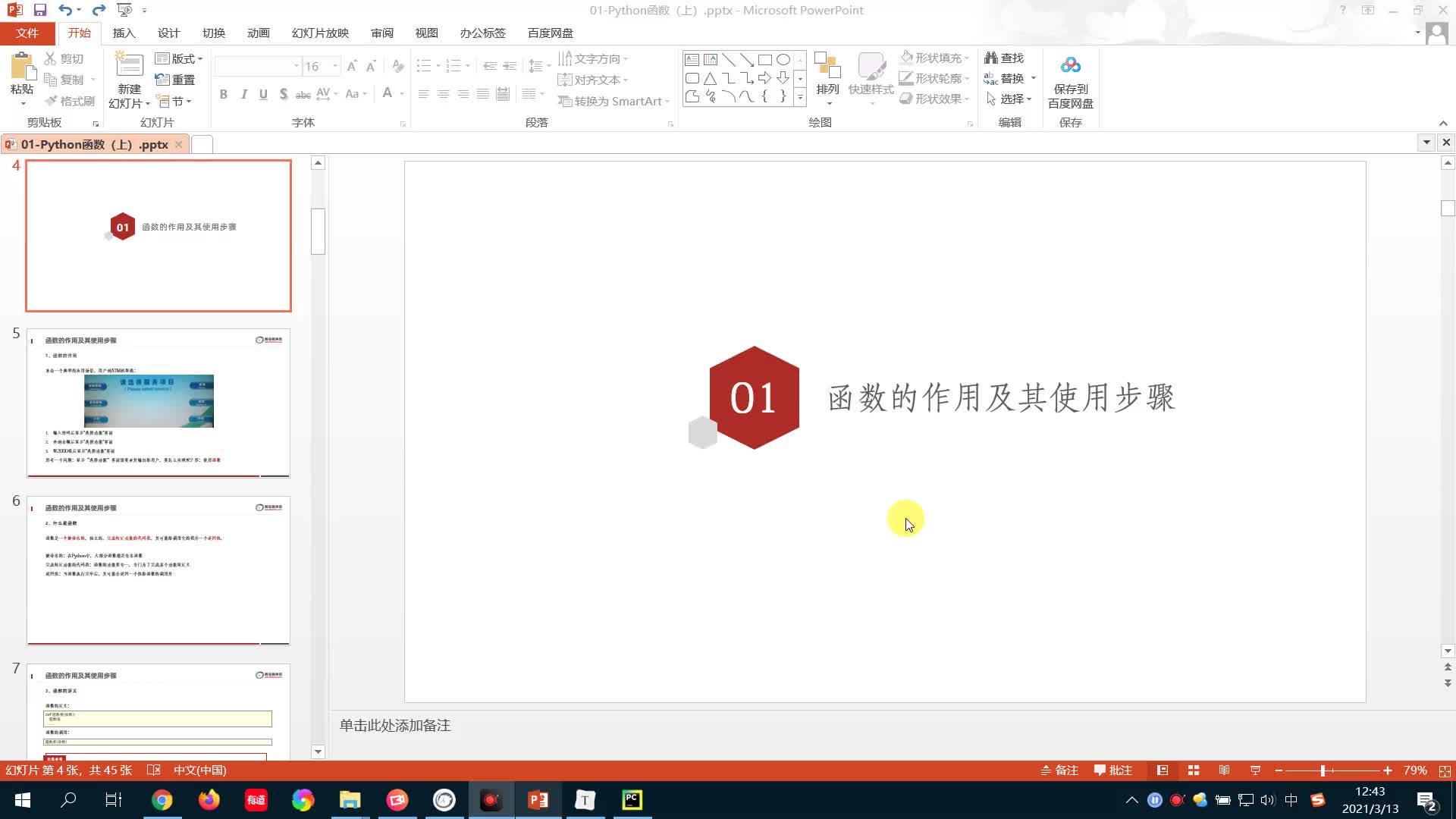Switch to Slide Sorter view icon
Screen dimensions: 1456x819
[1193, 770]
